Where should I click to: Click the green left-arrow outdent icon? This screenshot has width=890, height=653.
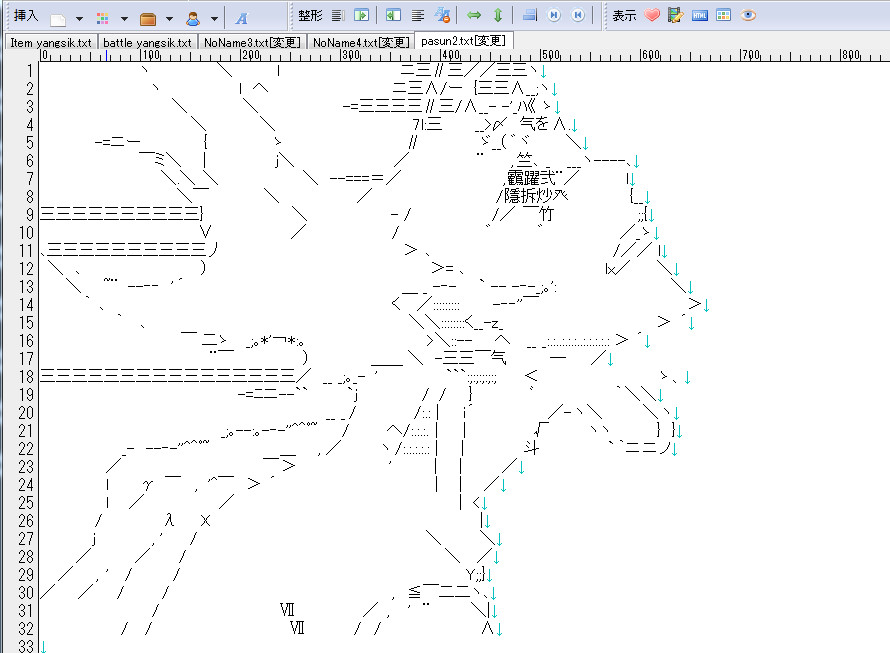pos(394,16)
